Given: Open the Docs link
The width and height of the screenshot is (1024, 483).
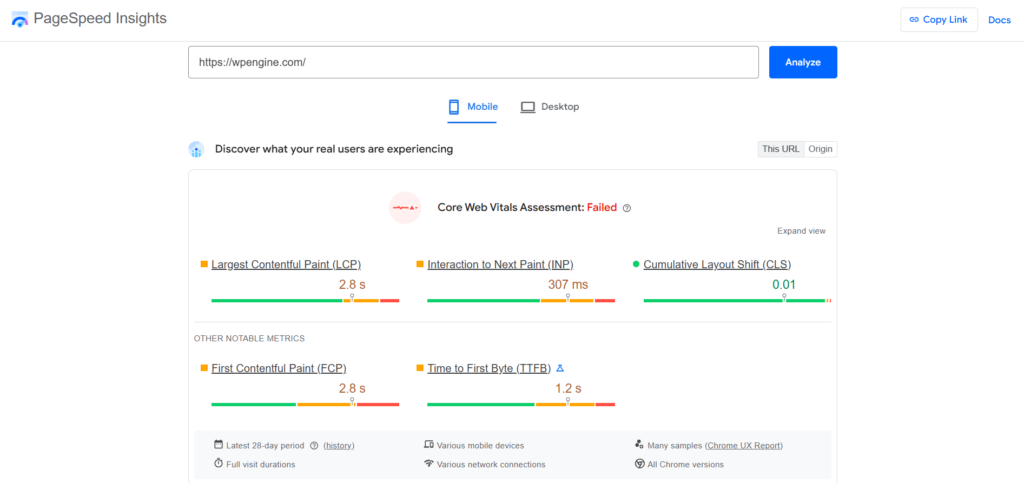Looking at the screenshot, I should 999,20.
